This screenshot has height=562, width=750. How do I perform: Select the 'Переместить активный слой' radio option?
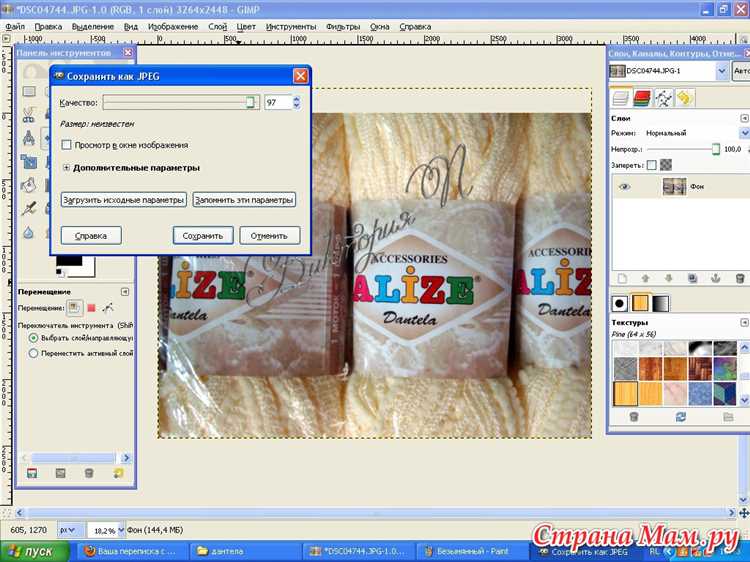pyautogui.click(x=34, y=353)
